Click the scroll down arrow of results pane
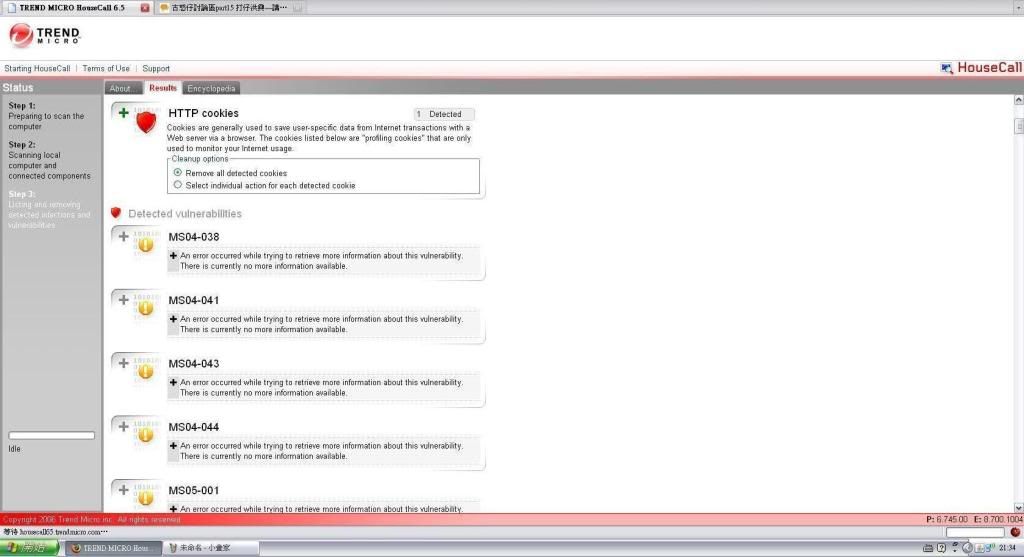This screenshot has height=557, width=1024. [1018, 507]
